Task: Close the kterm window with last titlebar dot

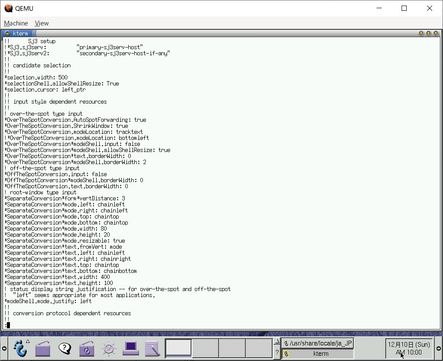Action: [436, 33]
